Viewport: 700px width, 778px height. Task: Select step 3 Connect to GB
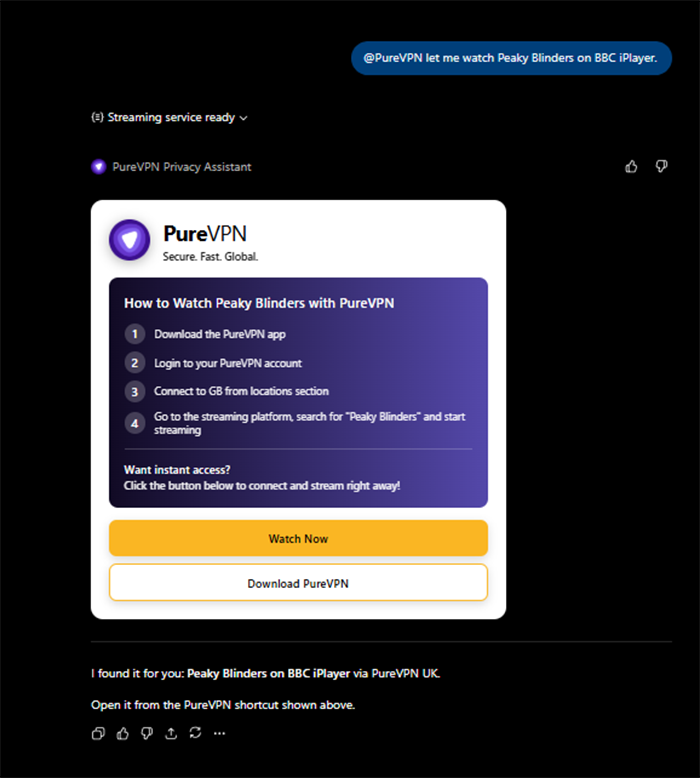[x=241, y=391]
